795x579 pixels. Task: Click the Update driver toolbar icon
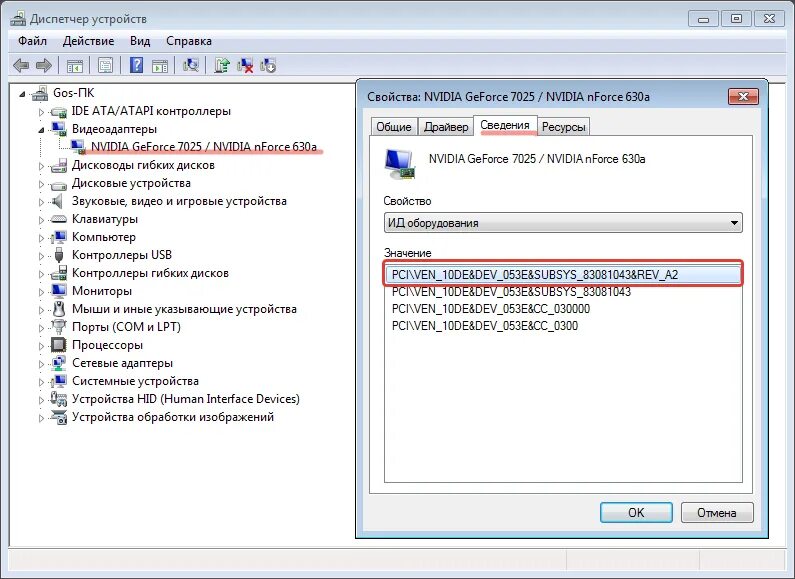222,65
